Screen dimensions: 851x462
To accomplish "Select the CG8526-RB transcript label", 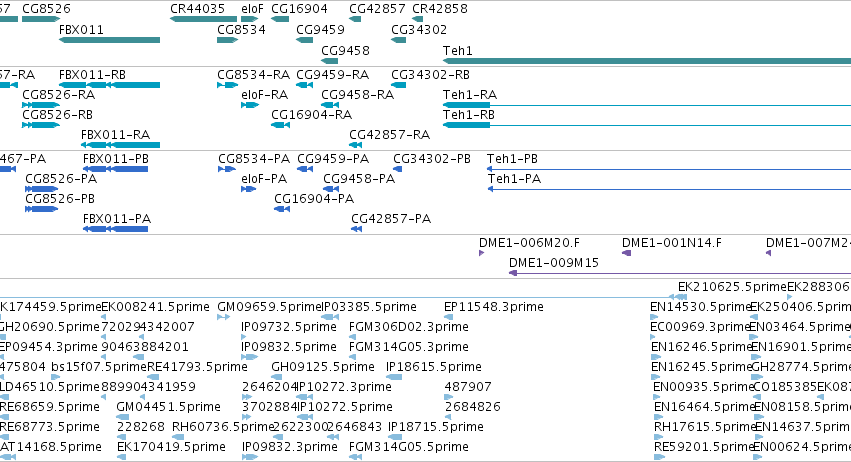I will click(x=58, y=115).
